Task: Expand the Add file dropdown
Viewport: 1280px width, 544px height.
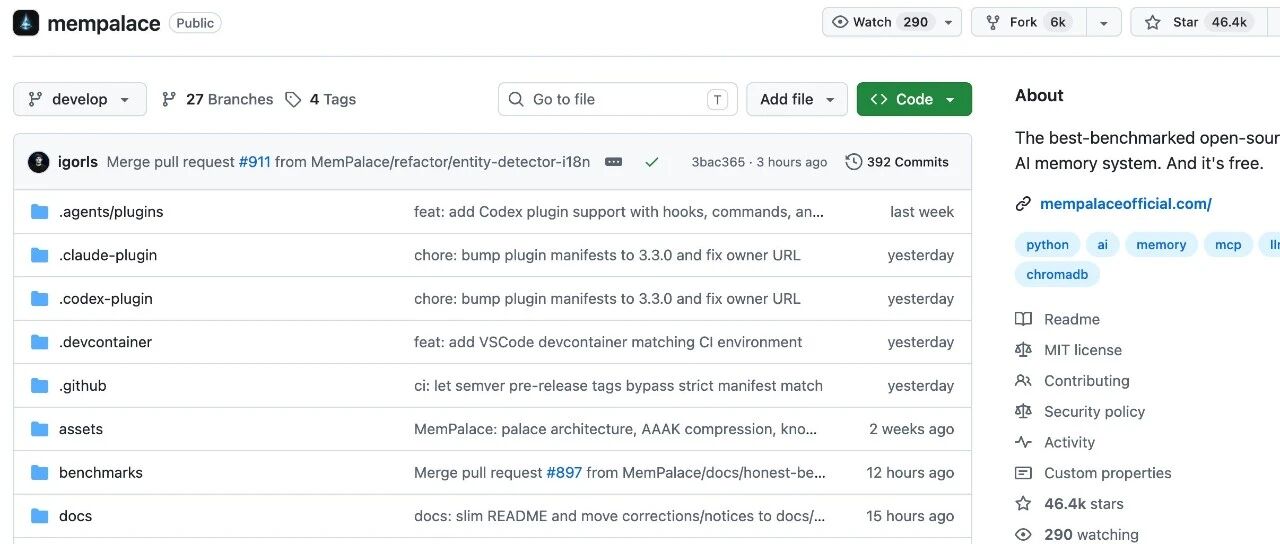Action: click(797, 99)
